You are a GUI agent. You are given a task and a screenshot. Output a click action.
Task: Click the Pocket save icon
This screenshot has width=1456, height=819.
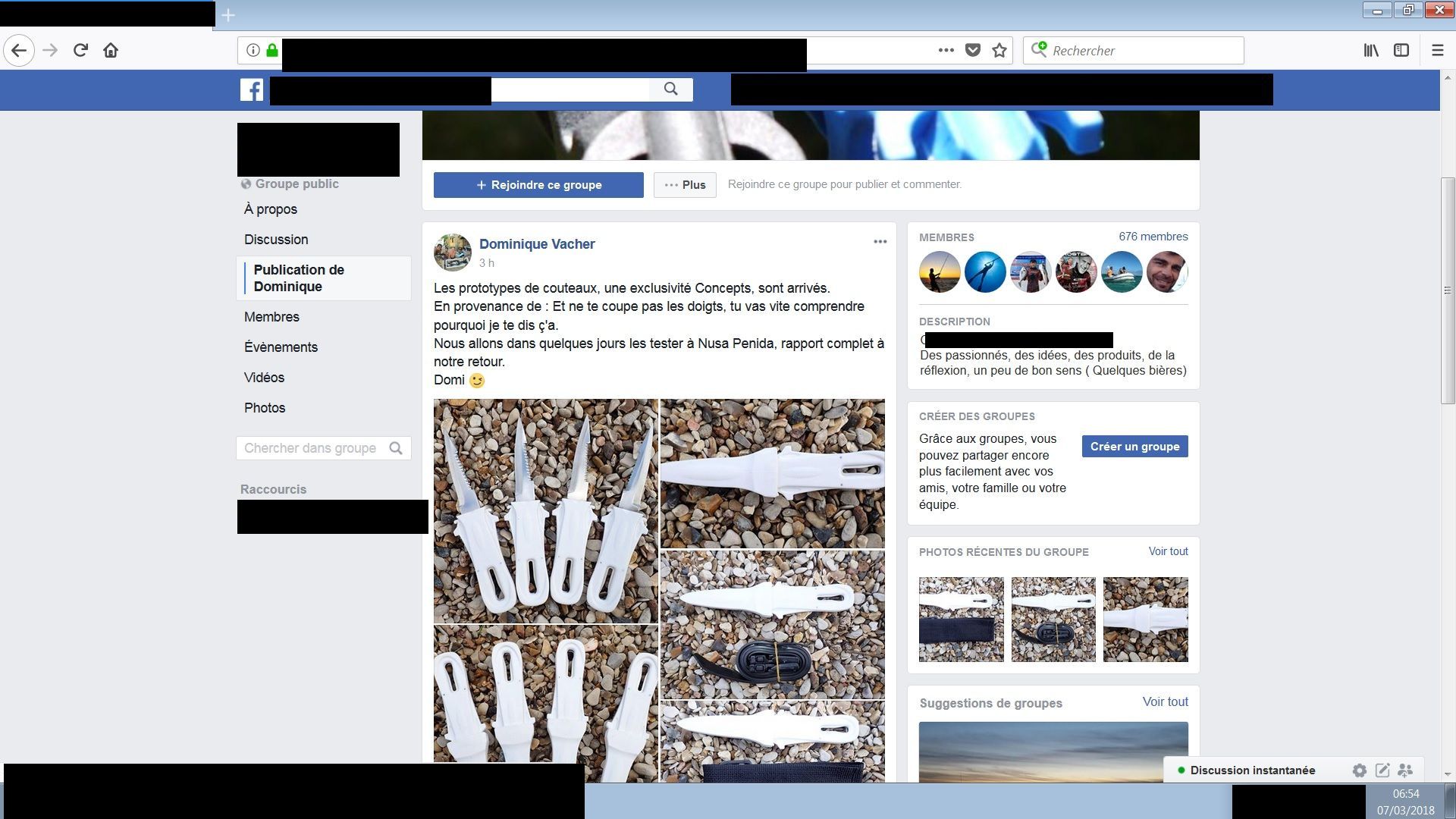click(x=973, y=50)
